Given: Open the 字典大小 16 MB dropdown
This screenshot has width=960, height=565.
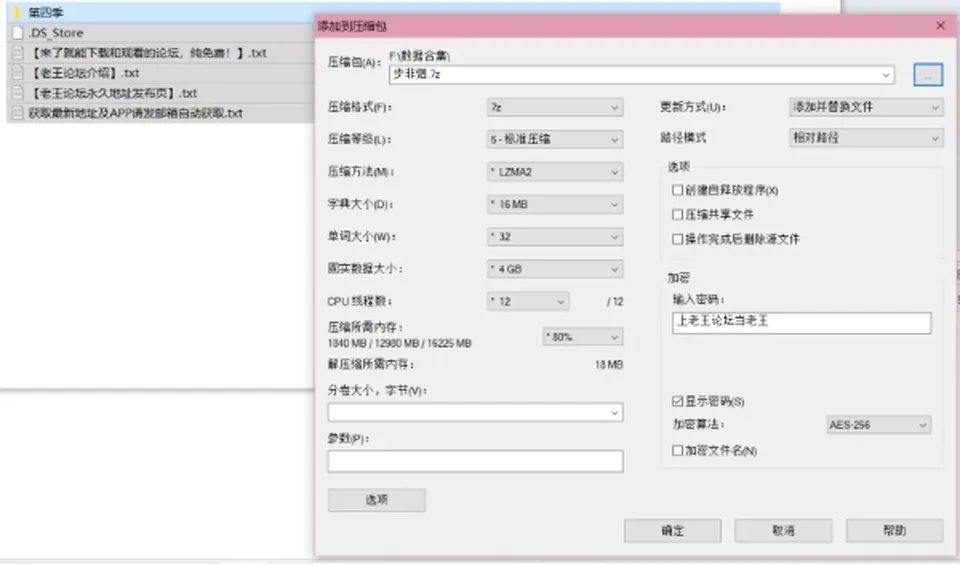Looking at the screenshot, I should (555, 204).
